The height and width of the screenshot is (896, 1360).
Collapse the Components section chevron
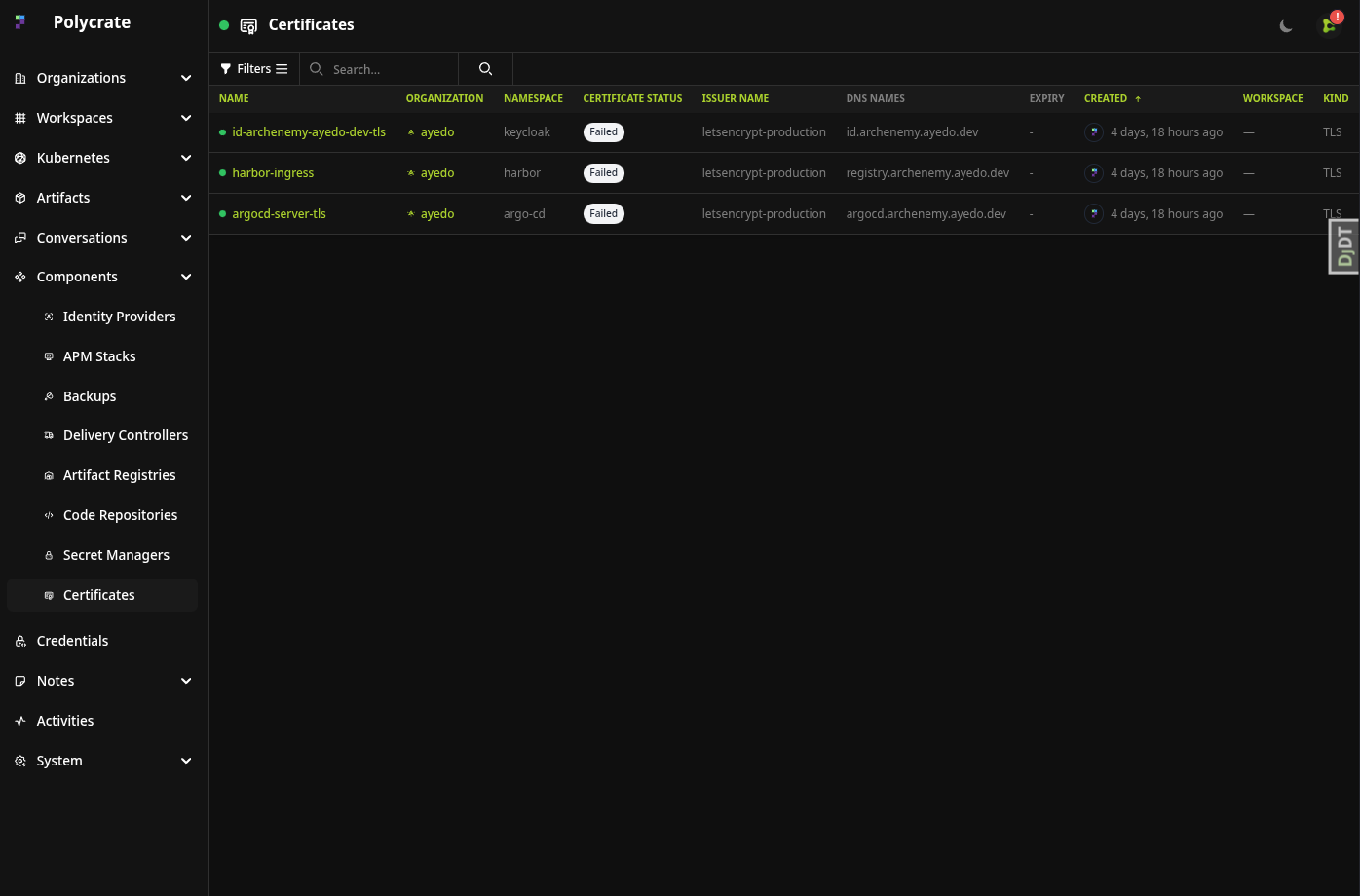(x=186, y=277)
